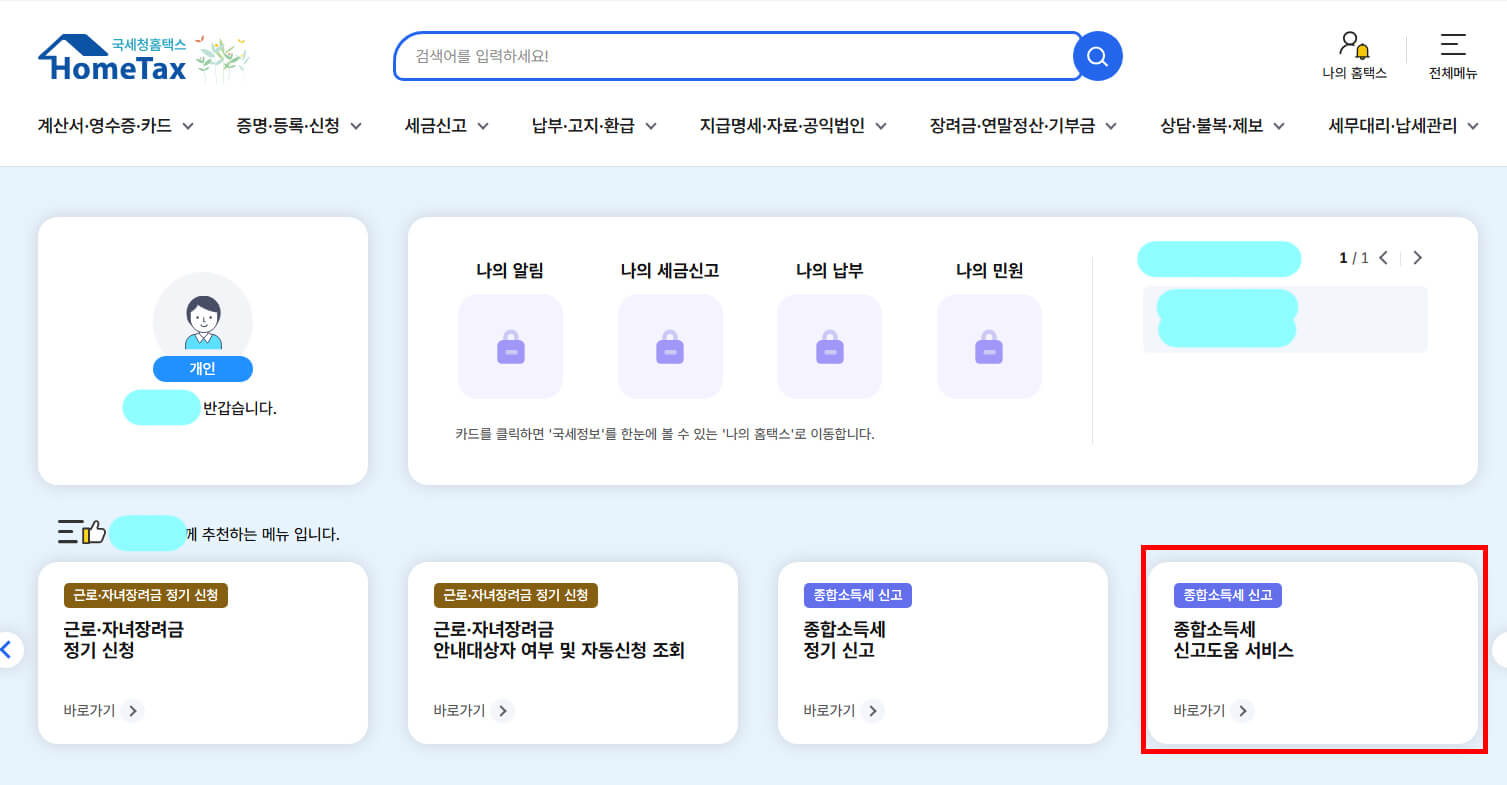Click the lock icon under 나의 납부

[x=829, y=345]
